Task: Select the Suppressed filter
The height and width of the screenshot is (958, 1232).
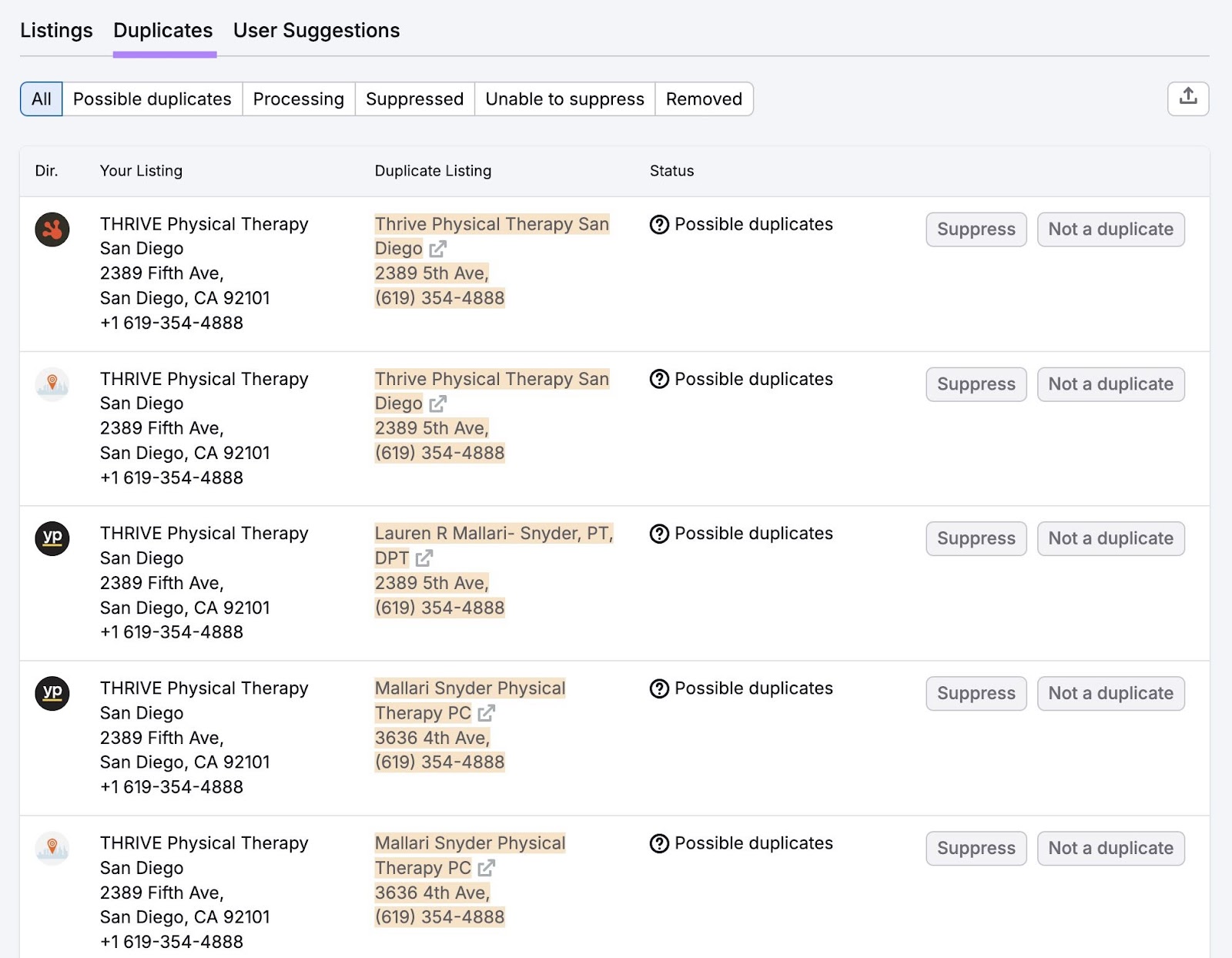Action: (x=414, y=99)
